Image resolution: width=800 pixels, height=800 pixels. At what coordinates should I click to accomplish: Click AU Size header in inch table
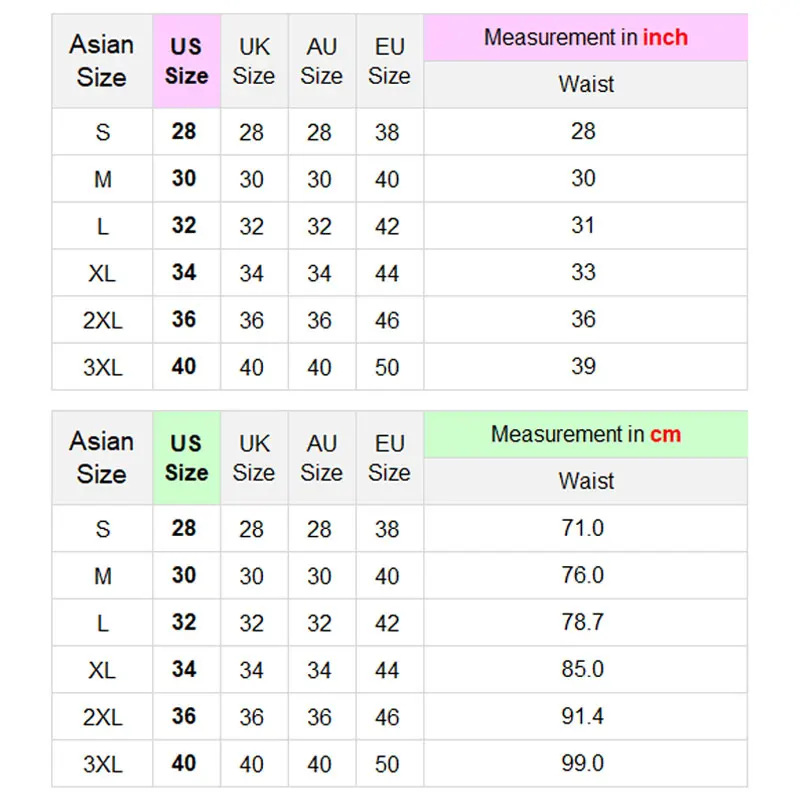(321, 61)
